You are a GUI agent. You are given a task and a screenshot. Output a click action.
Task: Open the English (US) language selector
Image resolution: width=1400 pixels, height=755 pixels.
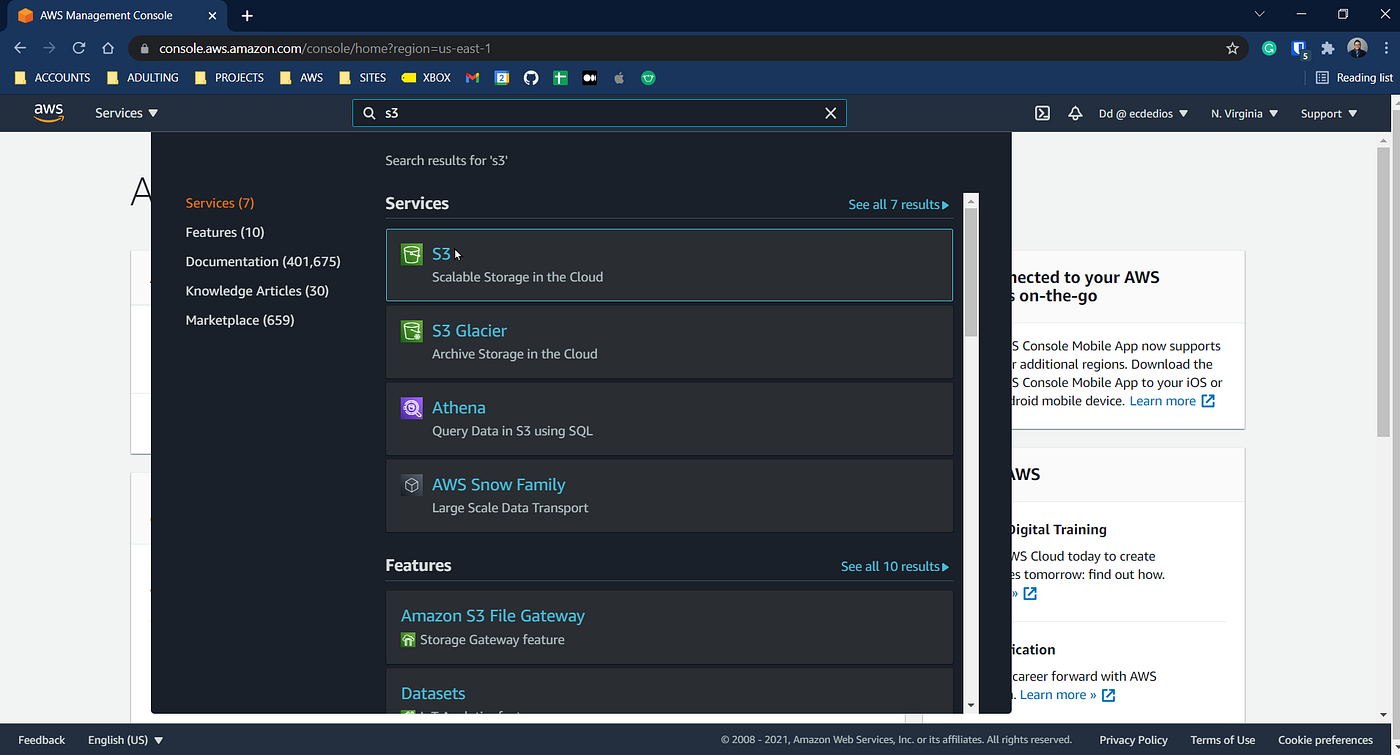pos(126,740)
